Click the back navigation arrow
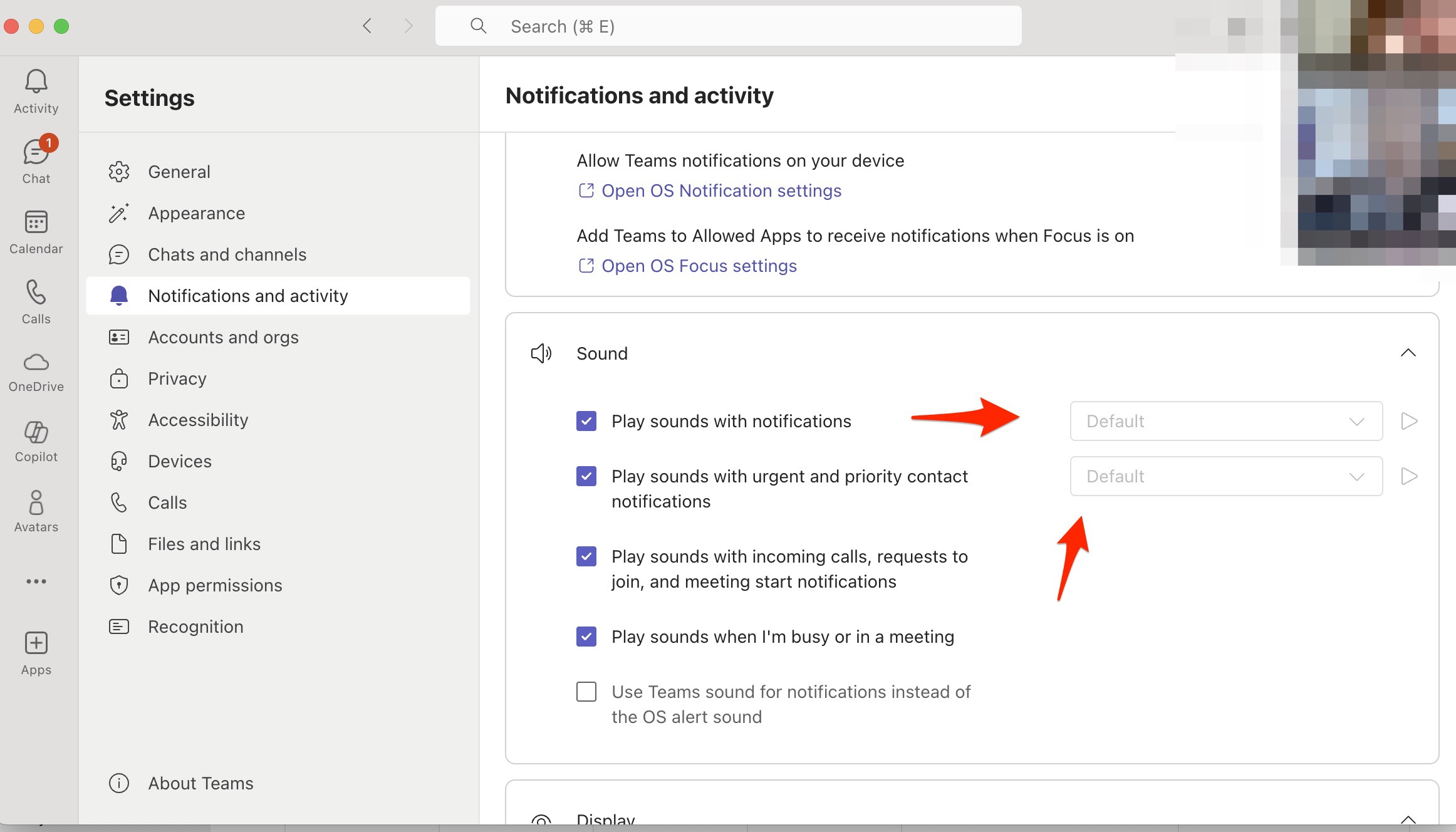 pyautogui.click(x=367, y=26)
